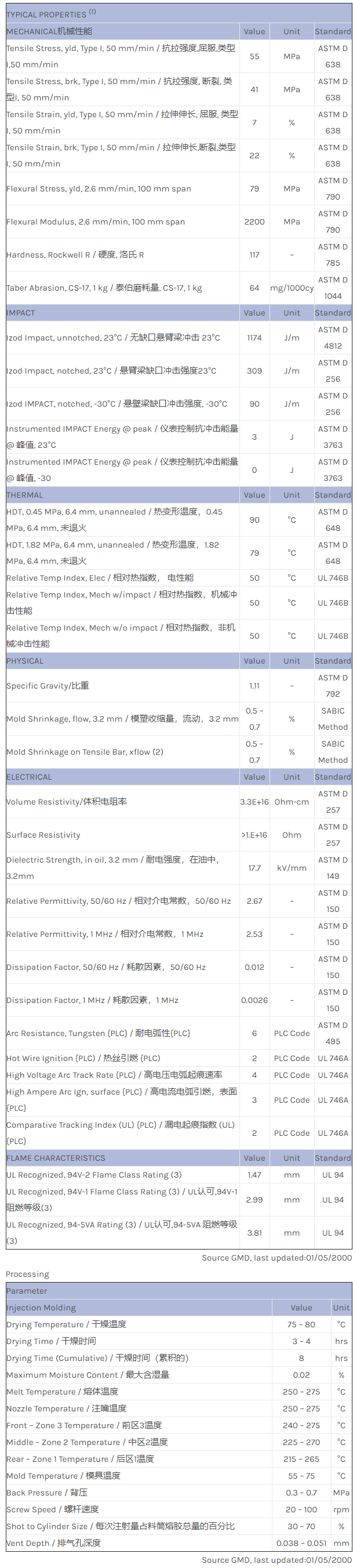Select the ELECTRICAL section header

pyautogui.click(x=29, y=777)
